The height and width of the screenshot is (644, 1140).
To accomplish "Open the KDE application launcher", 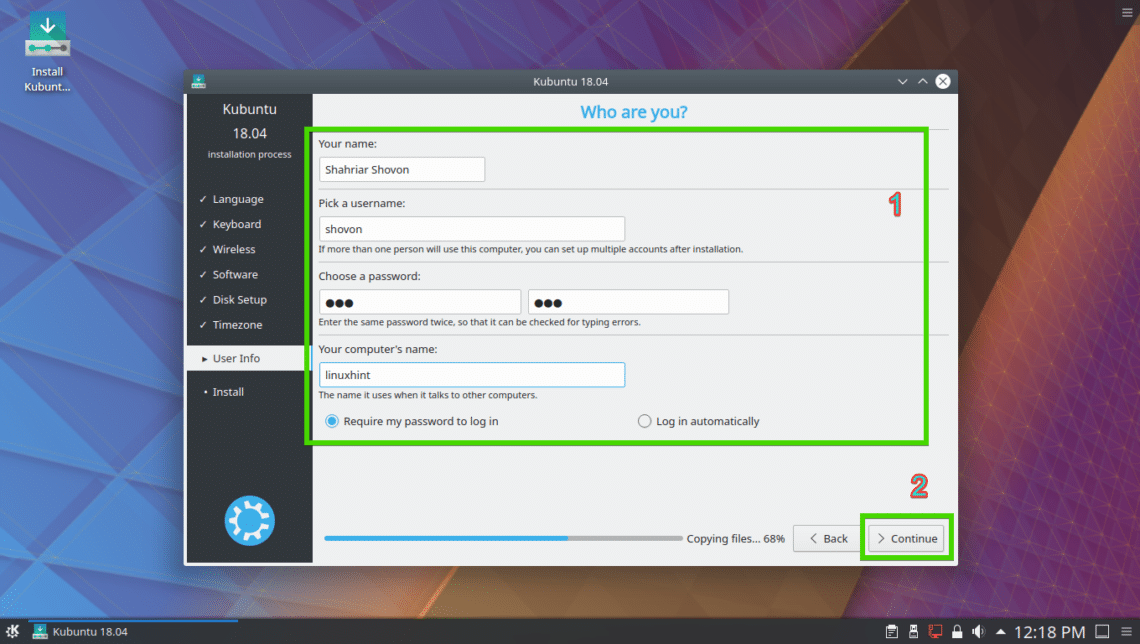I will pyautogui.click(x=12, y=631).
